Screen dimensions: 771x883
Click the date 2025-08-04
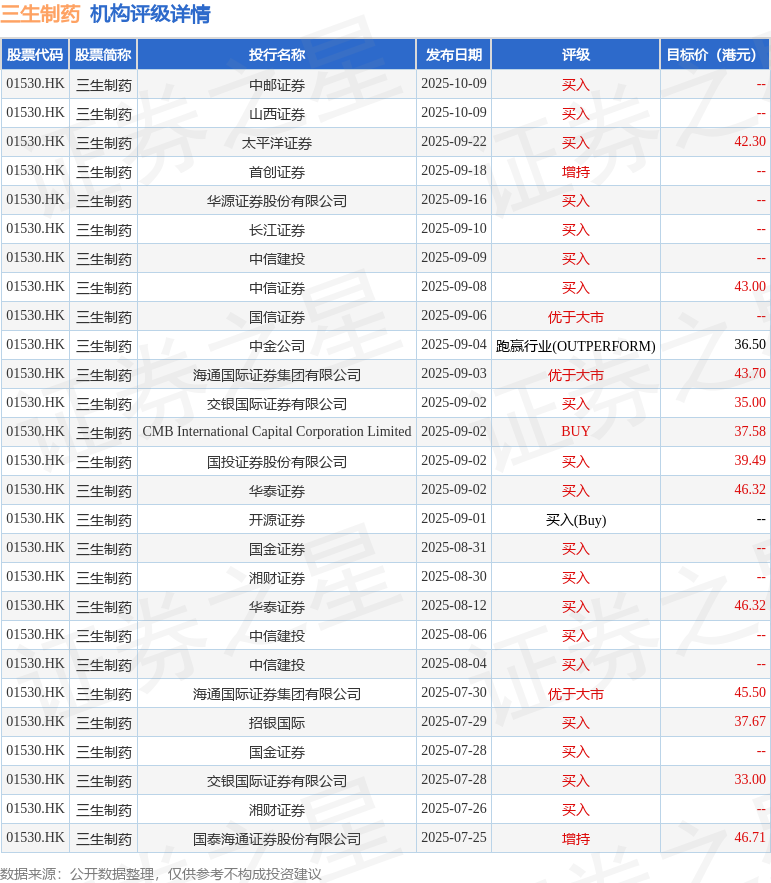click(453, 663)
